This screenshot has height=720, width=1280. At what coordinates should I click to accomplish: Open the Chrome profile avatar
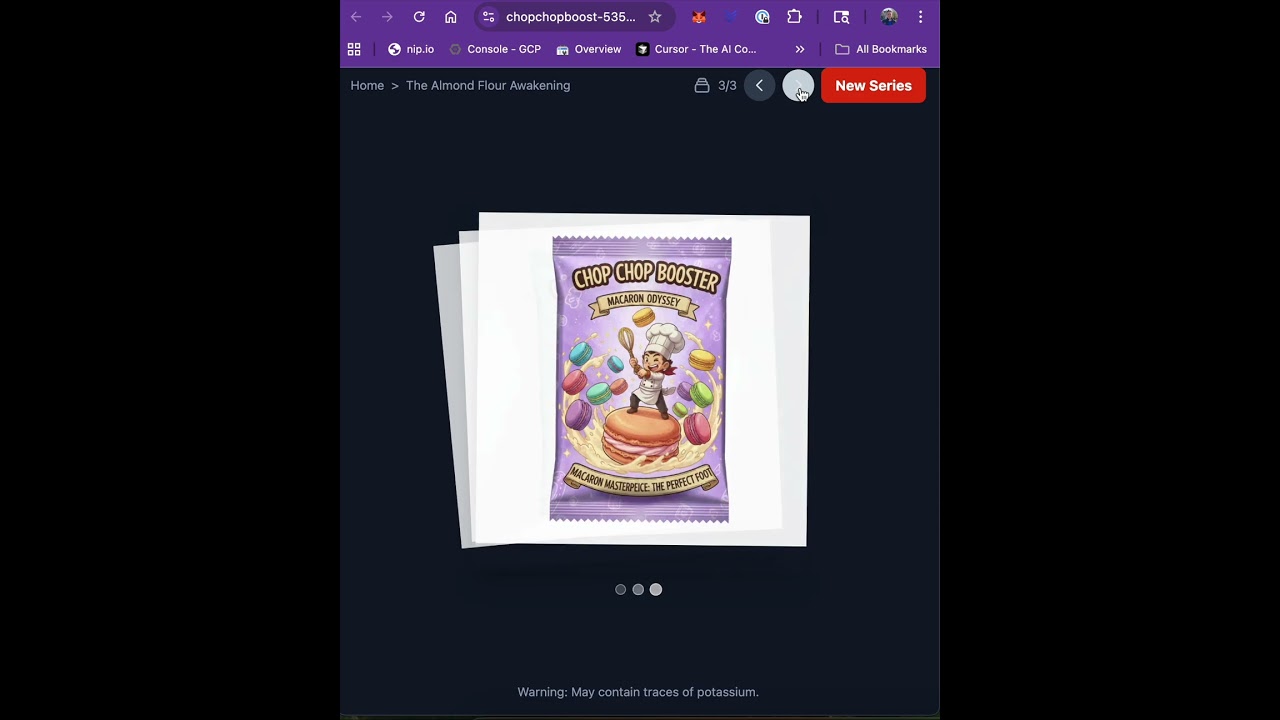tap(888, 17)
